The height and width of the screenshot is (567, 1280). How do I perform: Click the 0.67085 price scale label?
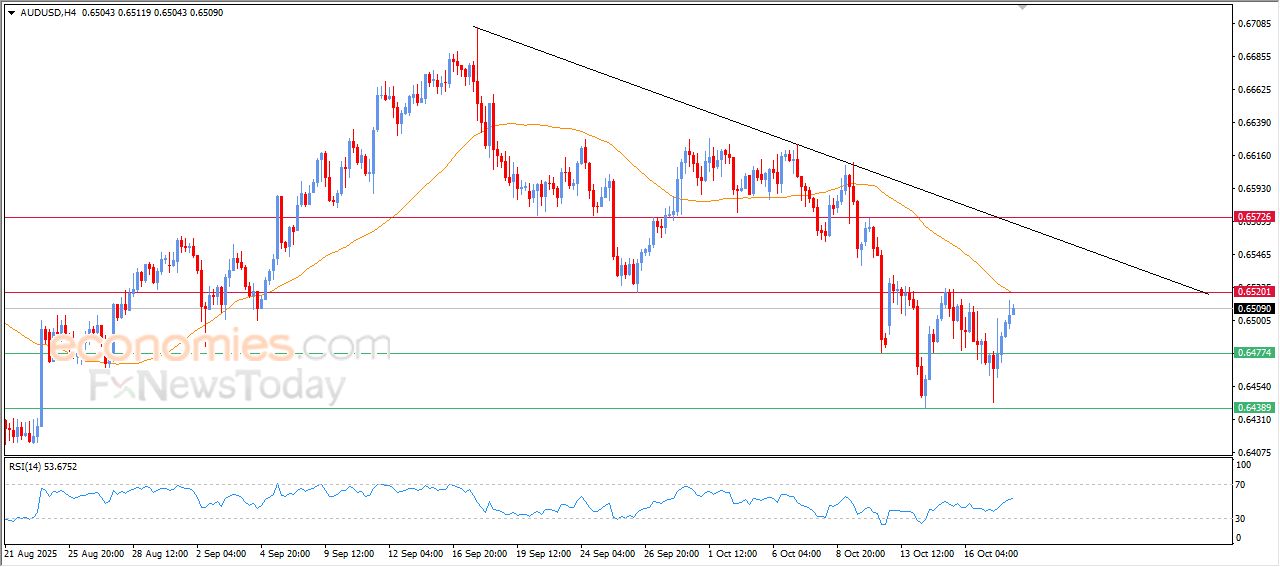click(1253, 23)
